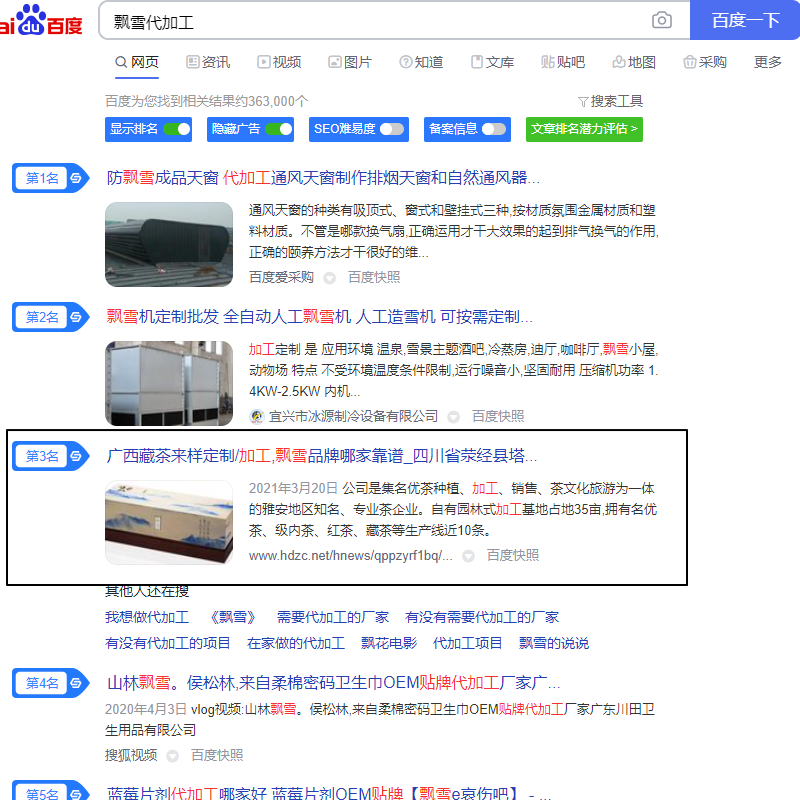This screenshot has width=800, height=800.
Task: Click related search 在家做的代加工
Action: point(296,643)
